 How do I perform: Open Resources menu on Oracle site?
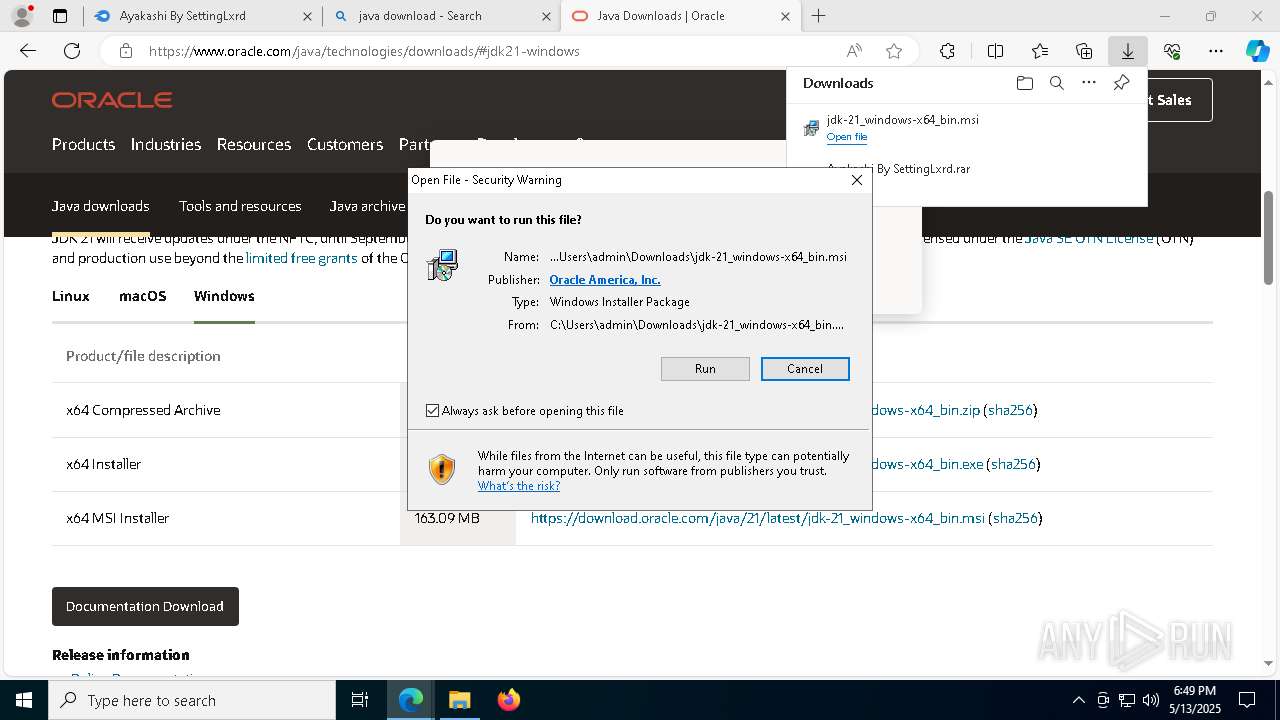pos(254,144)
